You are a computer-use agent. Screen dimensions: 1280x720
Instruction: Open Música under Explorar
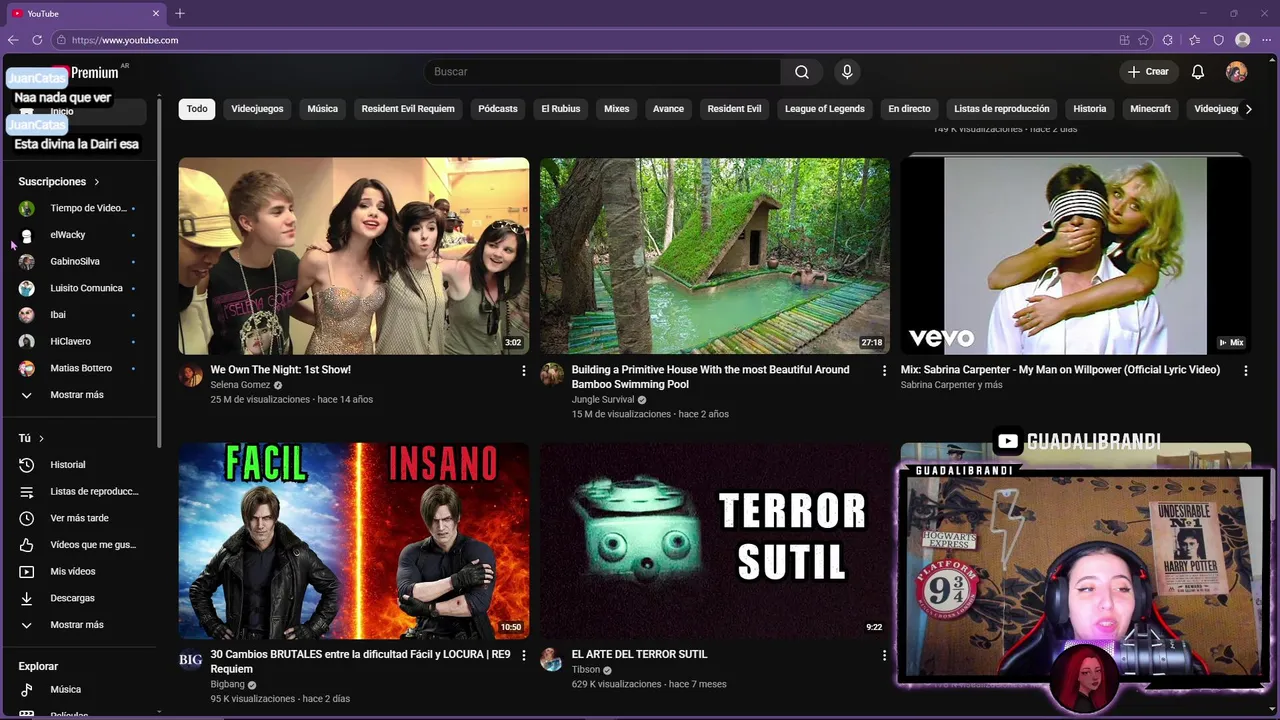coord(80,690)
